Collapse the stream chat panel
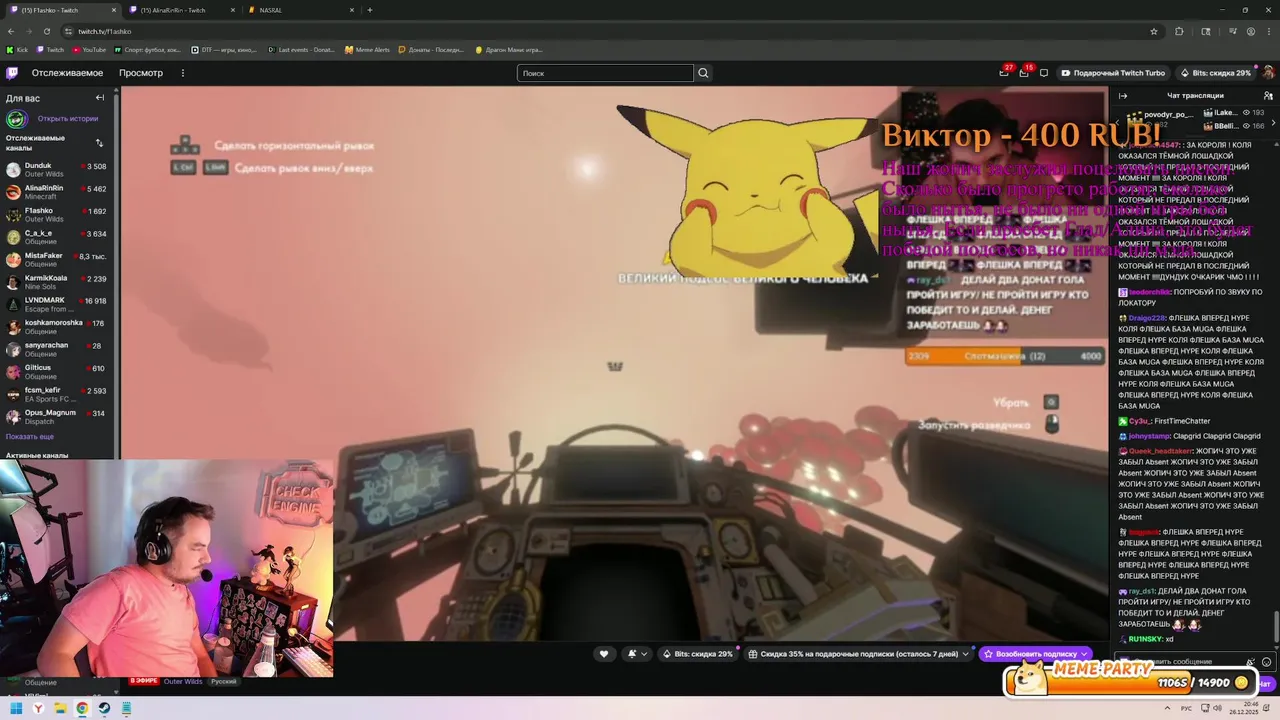Screen dimensions: 1280x720 tap(1123, 96)
